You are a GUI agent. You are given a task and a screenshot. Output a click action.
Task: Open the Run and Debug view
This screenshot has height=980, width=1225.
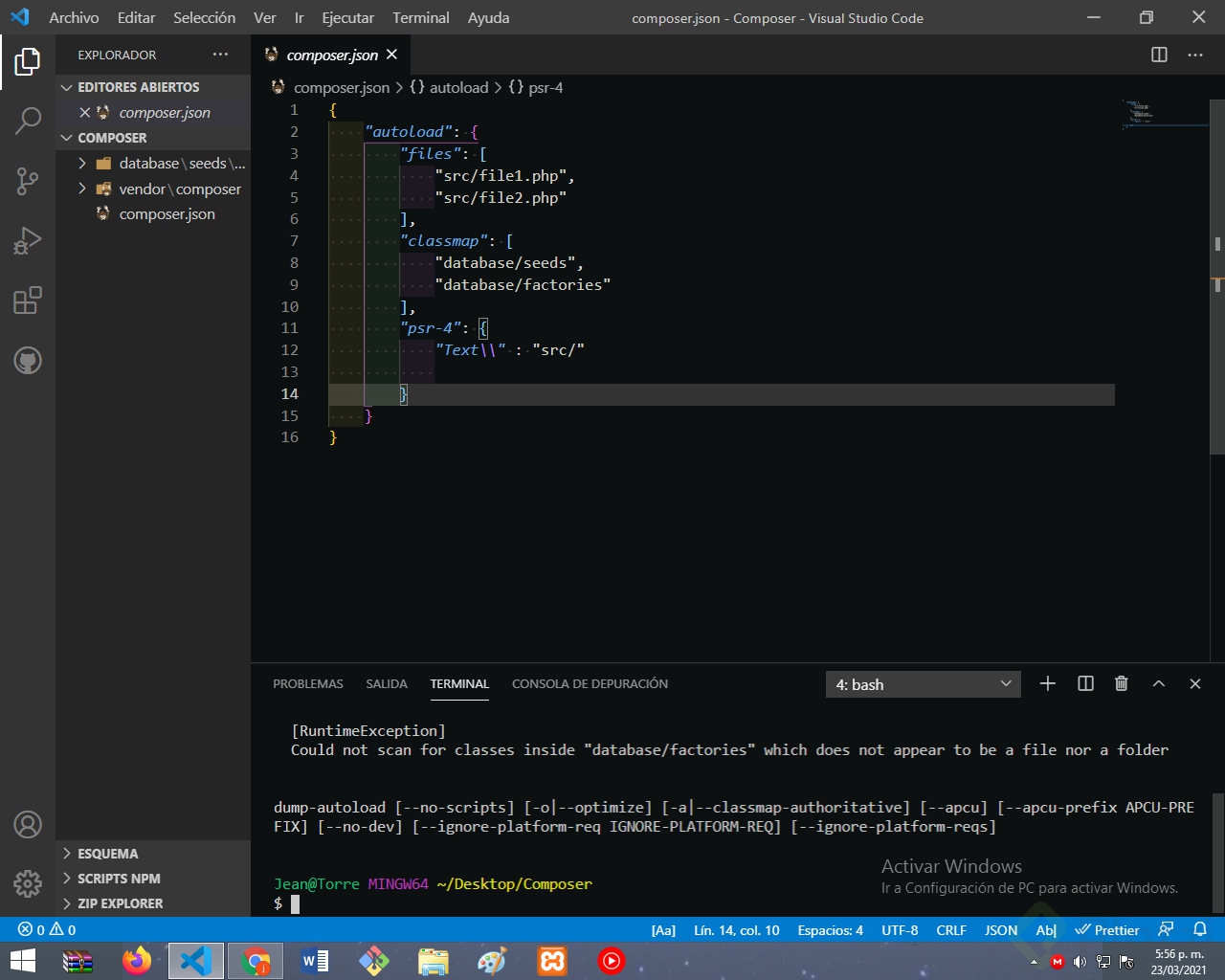point(28,241)
